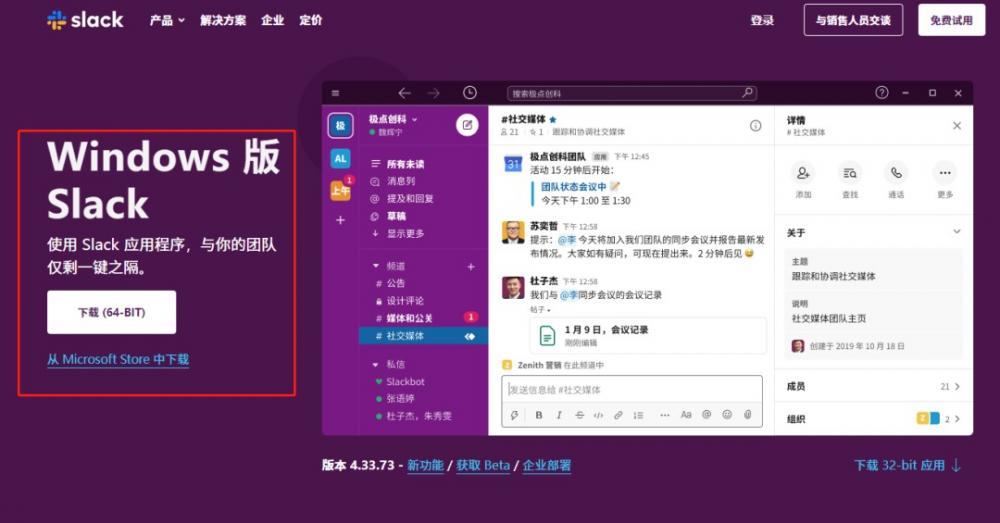This screenshot has height=523, width=1000.
Task: Click the 免费试用 button
Action: point(952,20)
